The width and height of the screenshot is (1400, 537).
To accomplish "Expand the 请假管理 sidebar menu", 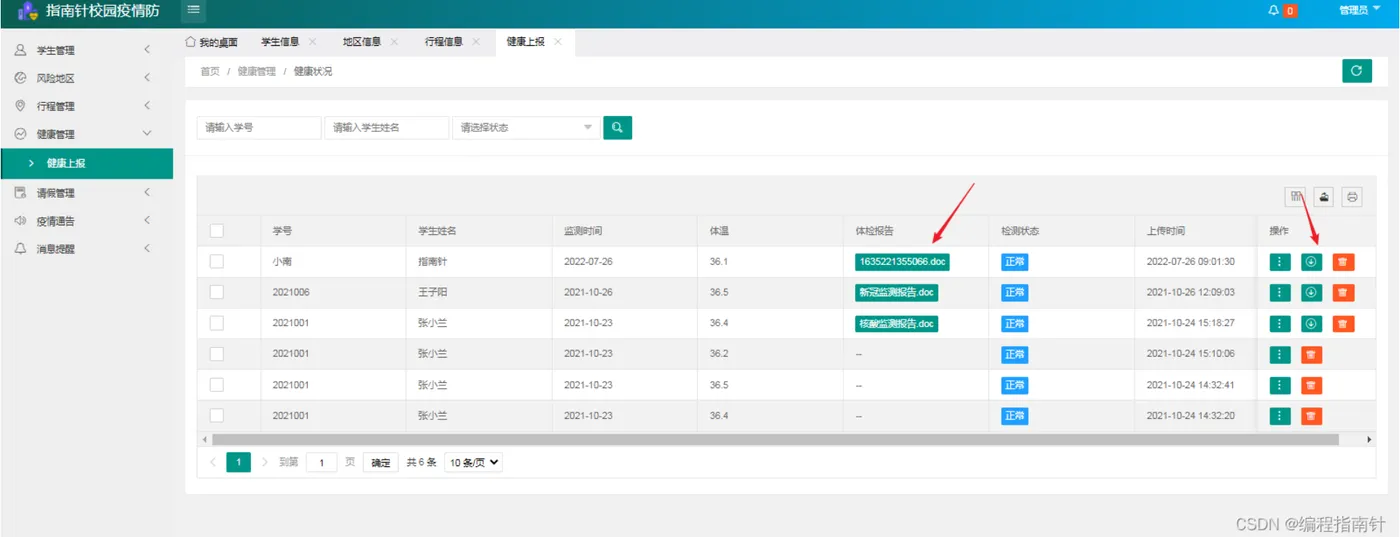I will [x=86, y=193].
